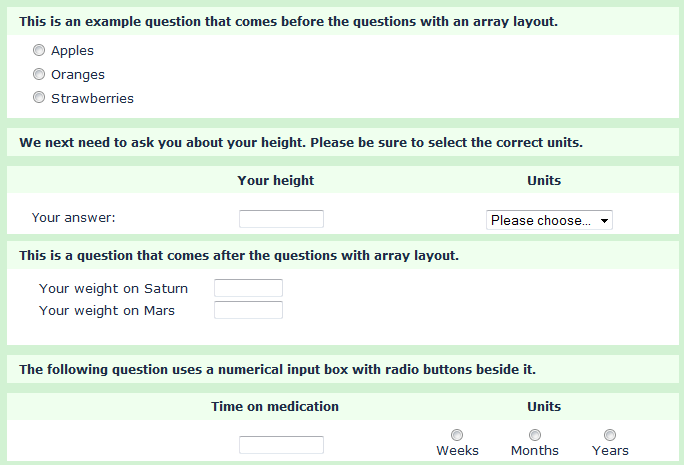Pick the Strawberries radio button

click(x=39, y=97)
